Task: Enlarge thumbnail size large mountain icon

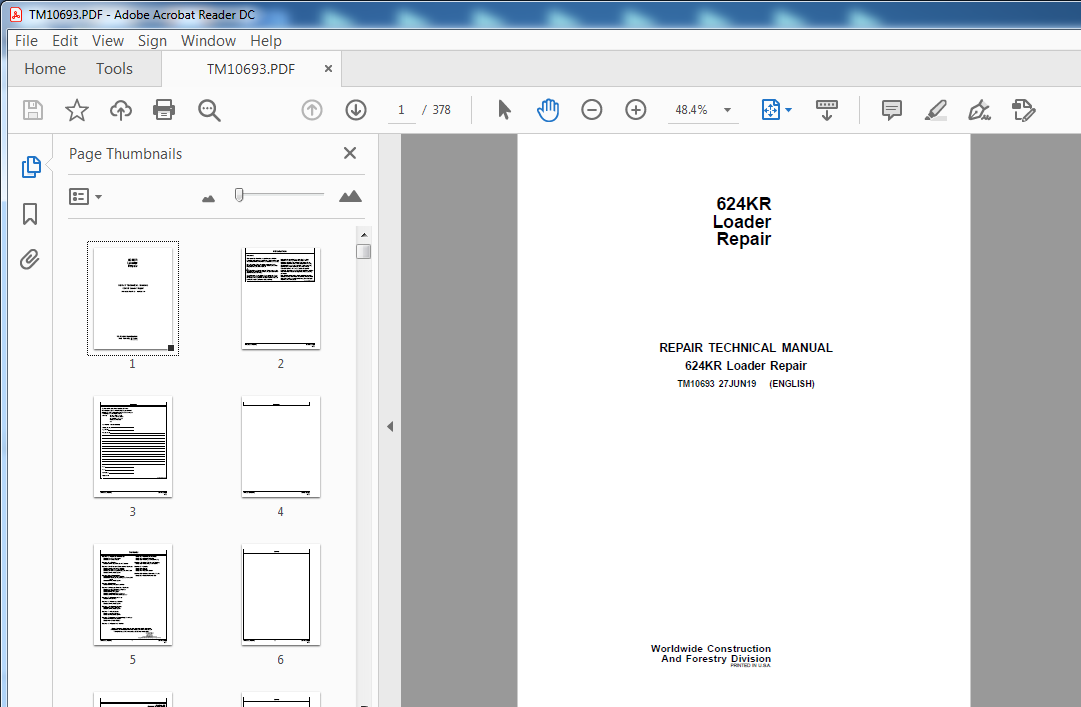Action: click(350, 196)
